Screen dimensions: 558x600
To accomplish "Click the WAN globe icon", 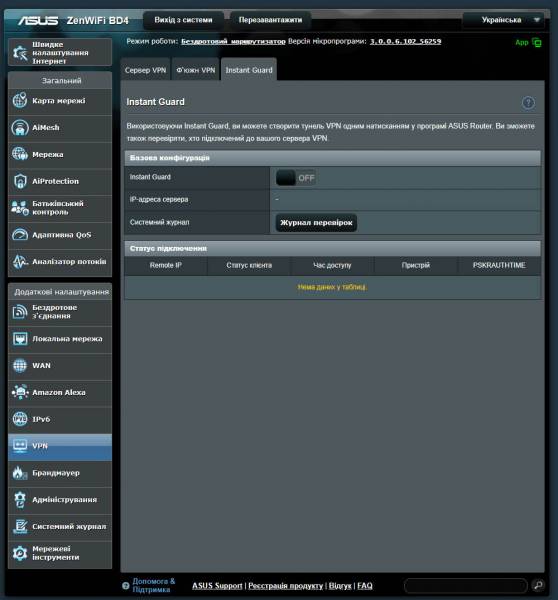I will tap(20, 365).
